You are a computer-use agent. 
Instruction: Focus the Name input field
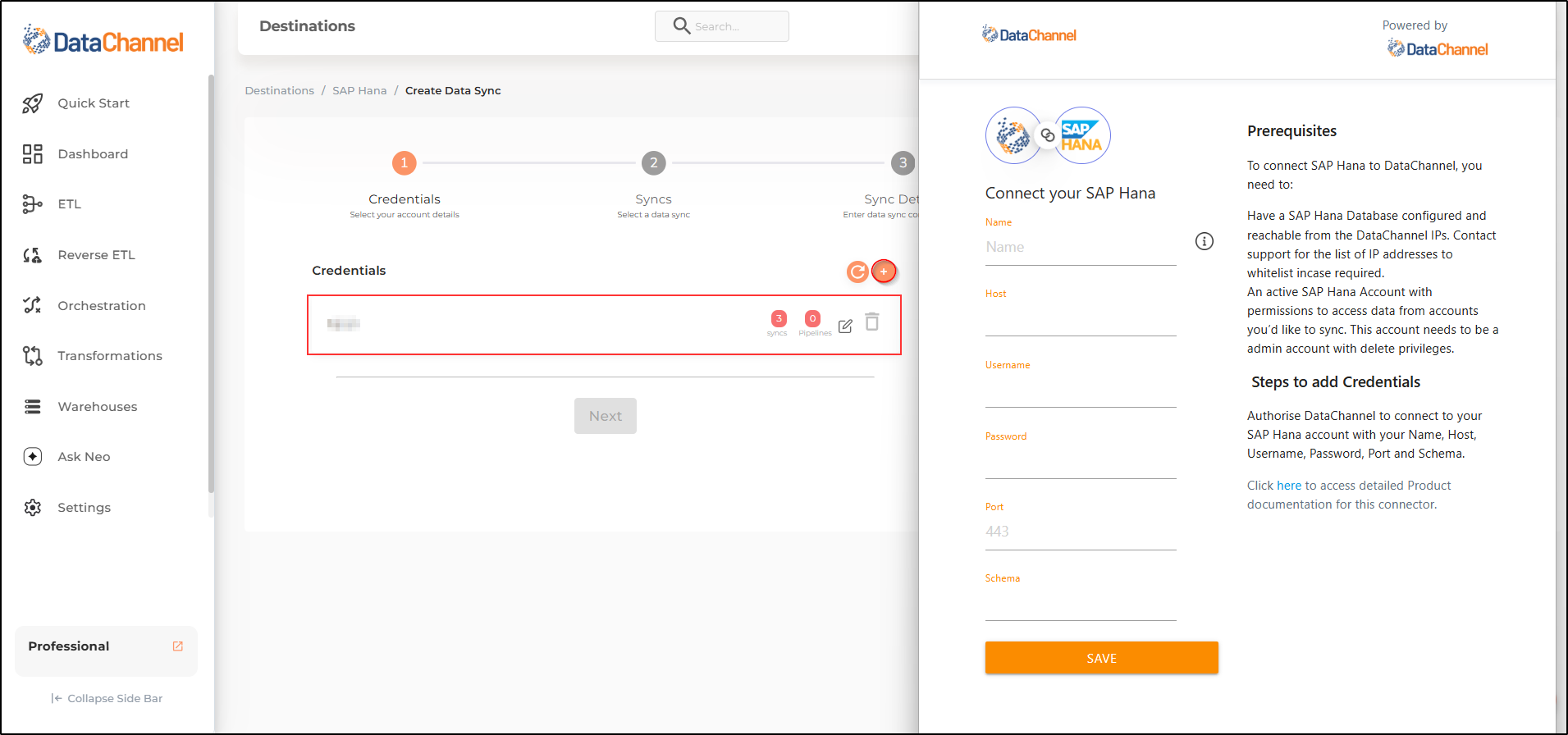(1081, 247)
